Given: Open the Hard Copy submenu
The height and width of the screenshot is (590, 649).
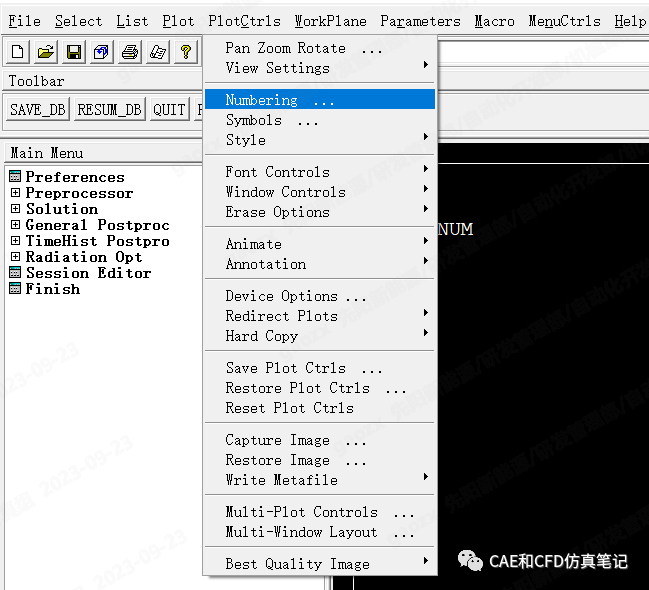Looking at the screenshot, I should [320, 336].
